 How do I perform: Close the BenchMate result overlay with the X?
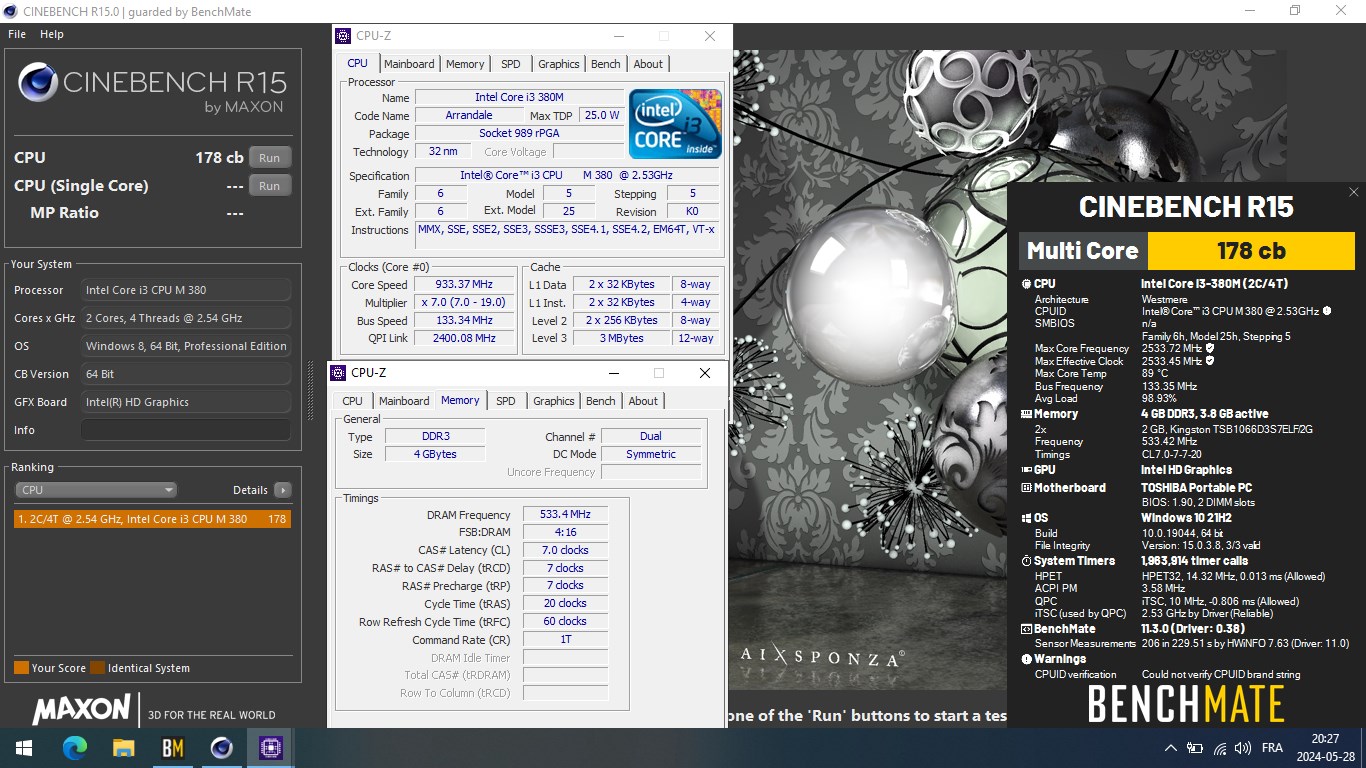(x=1353, y=192)
